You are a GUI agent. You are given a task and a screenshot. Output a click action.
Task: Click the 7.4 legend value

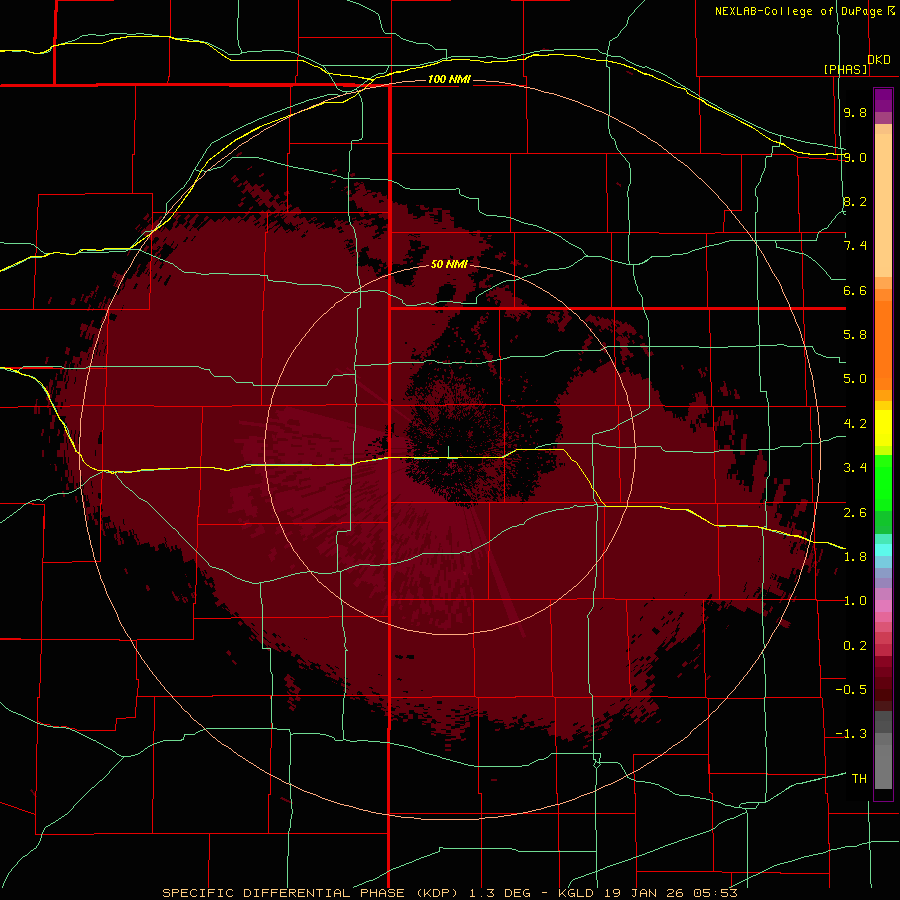pyautogui.click(x=855, y=246)
